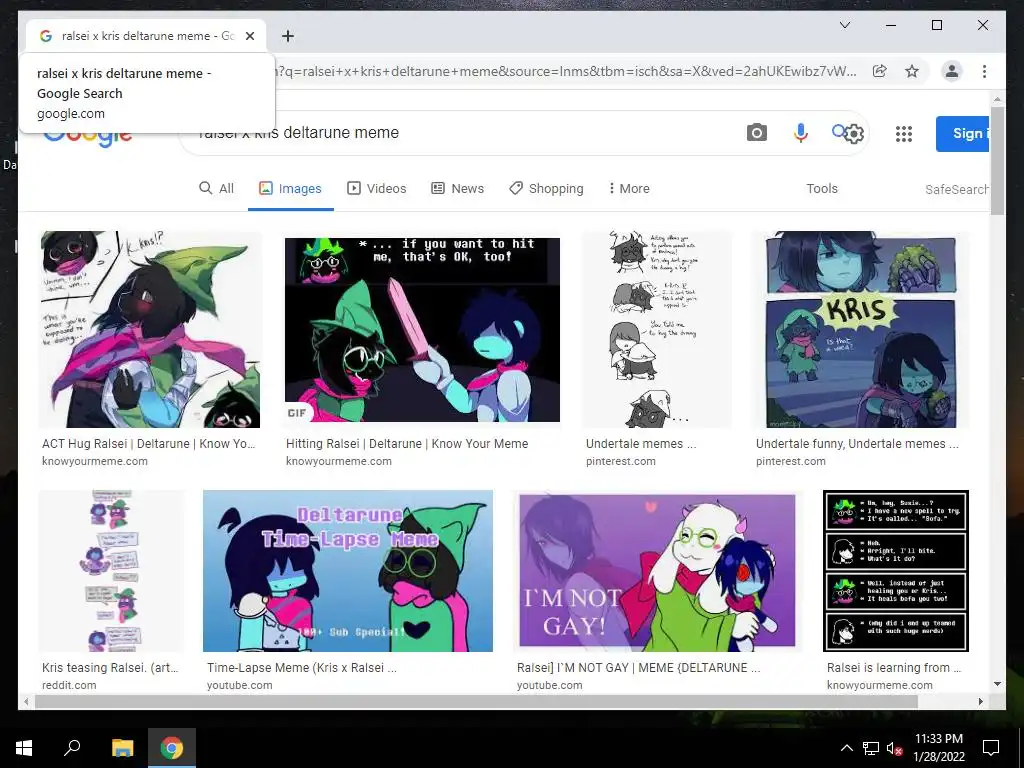
Task: Switch to the News tab
Action: click(458, 189)
